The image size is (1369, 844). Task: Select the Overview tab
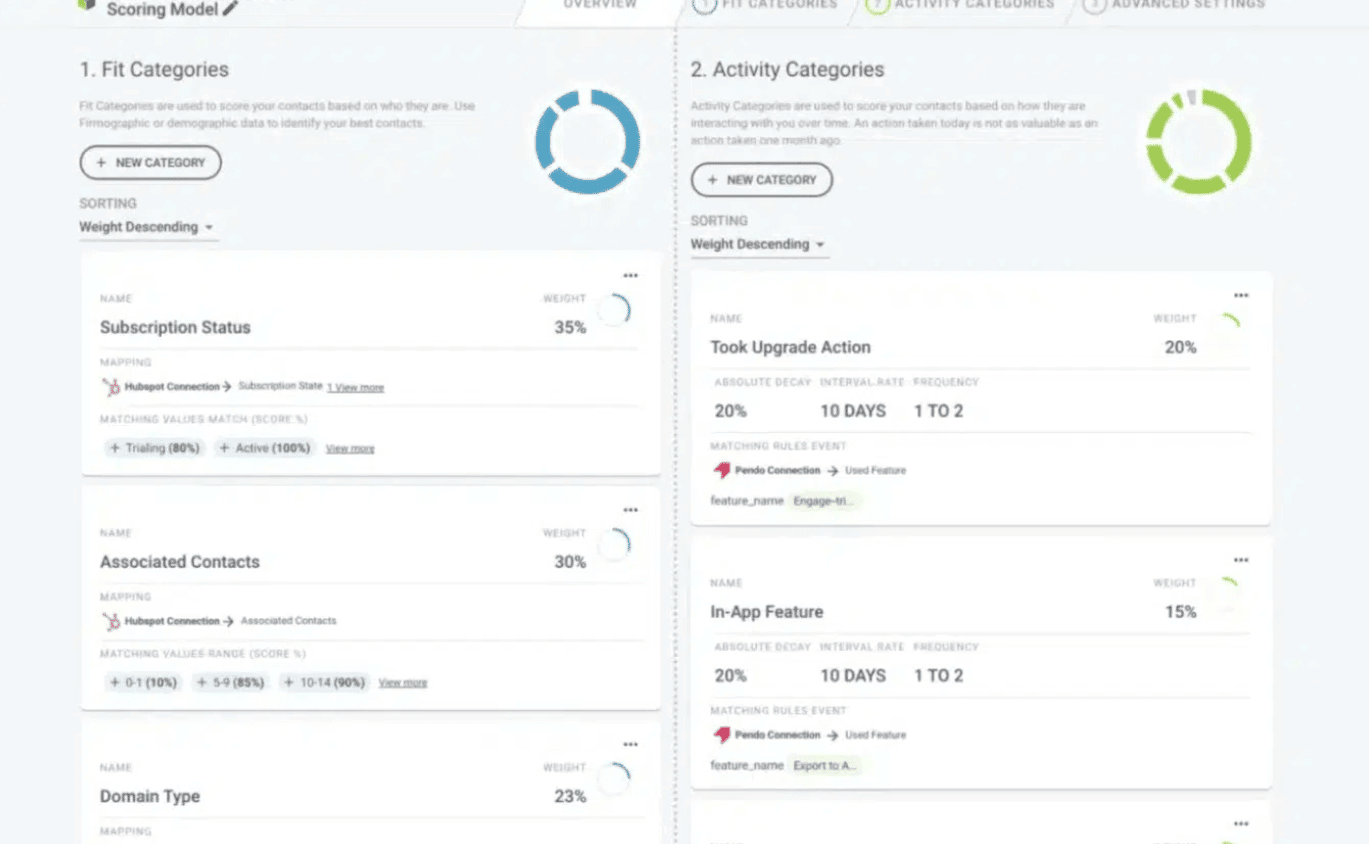coord(598,5)
